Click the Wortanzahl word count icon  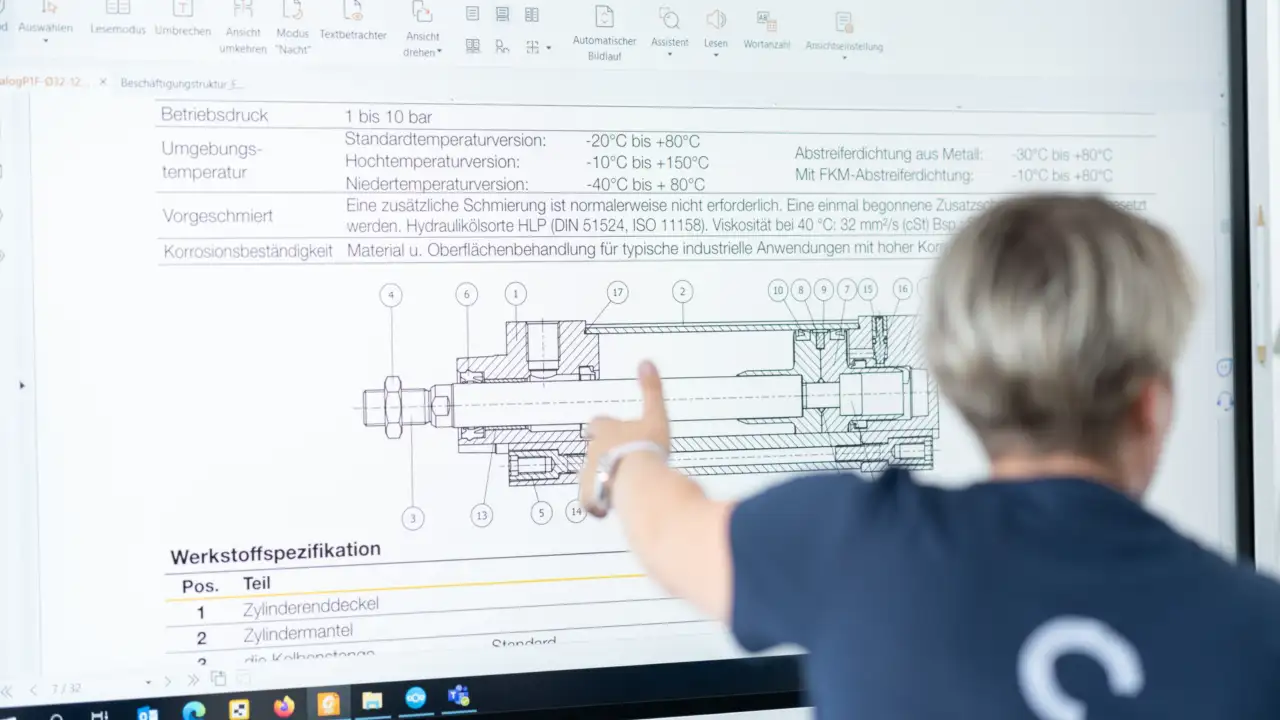coord(767,22)
